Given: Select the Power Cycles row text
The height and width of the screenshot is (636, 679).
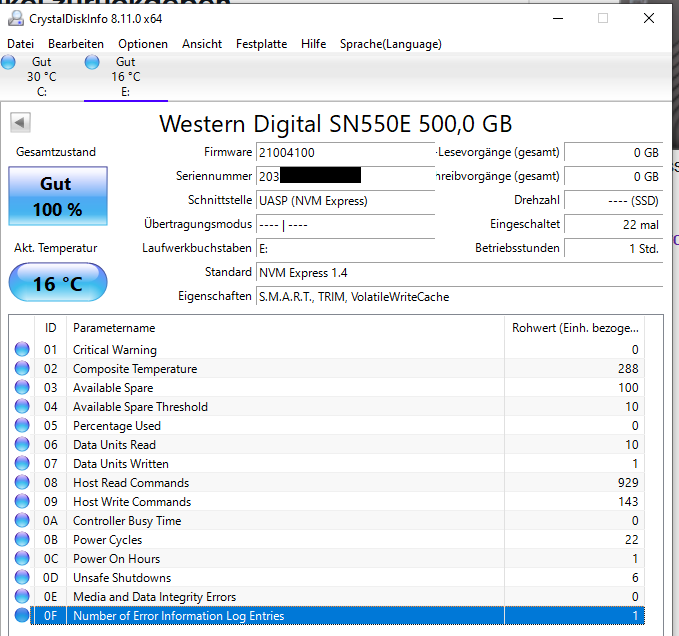Looking at the screenshot, I should [107, 540].
